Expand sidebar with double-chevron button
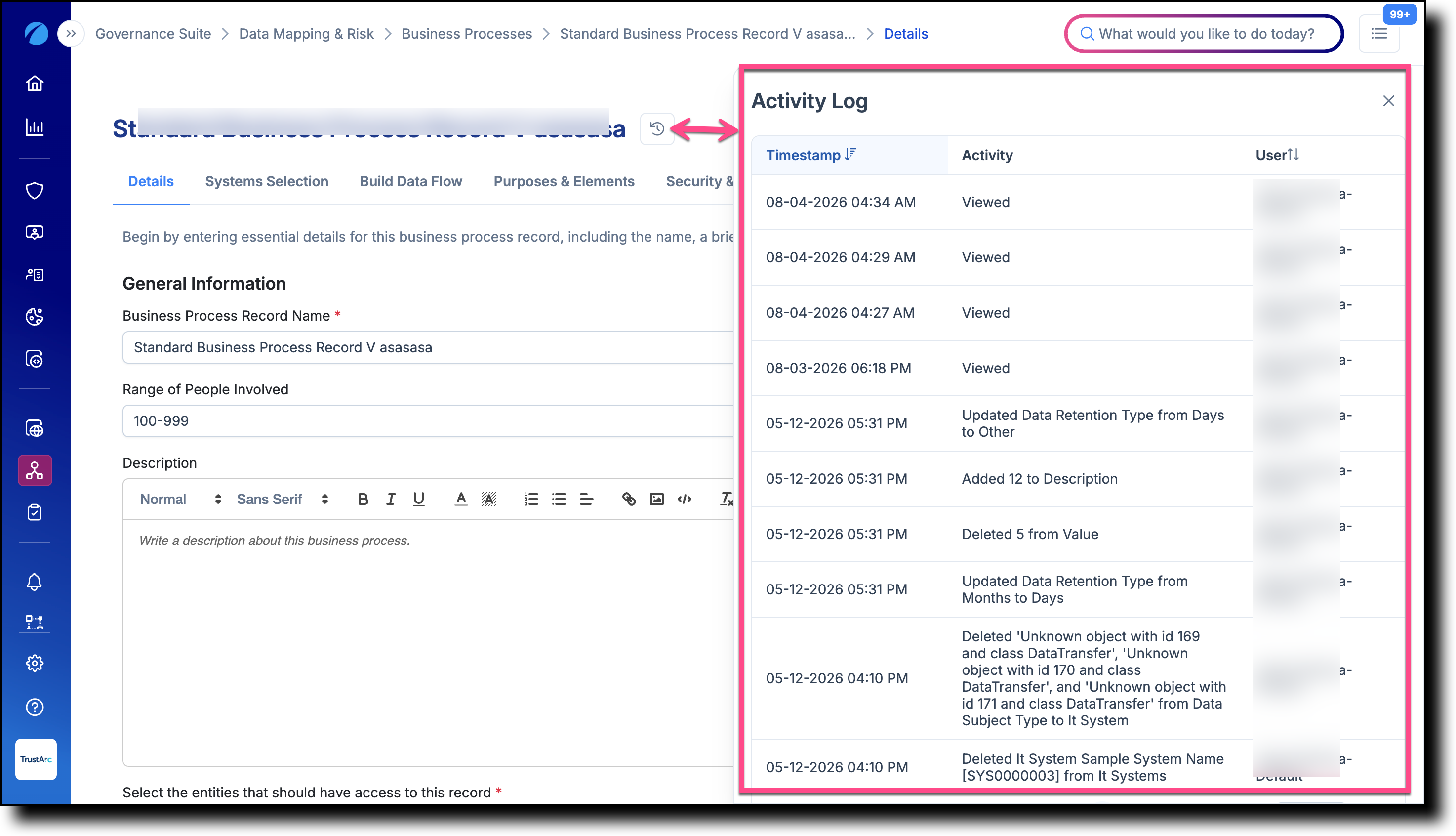1456x836 pixels. 71,33
